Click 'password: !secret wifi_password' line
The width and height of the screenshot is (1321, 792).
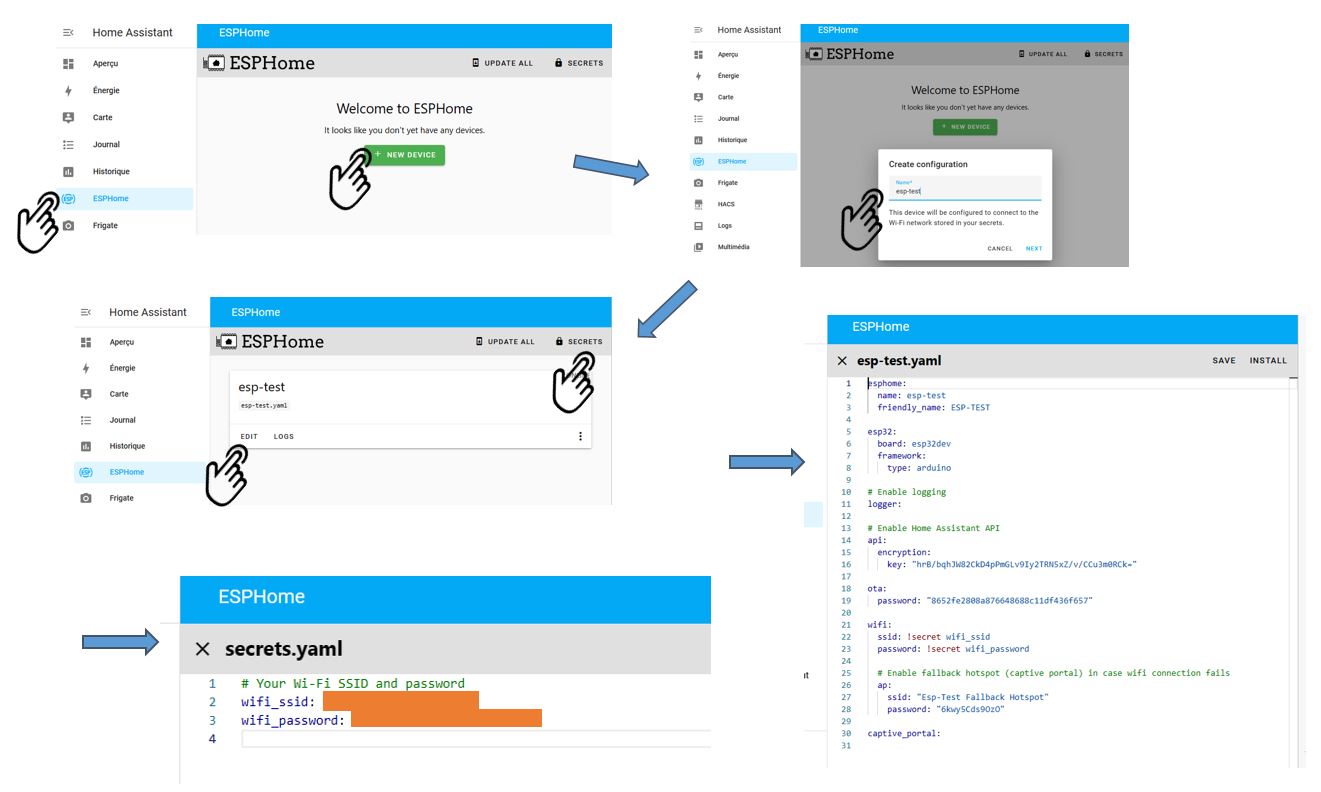click(x=953, y=648)
